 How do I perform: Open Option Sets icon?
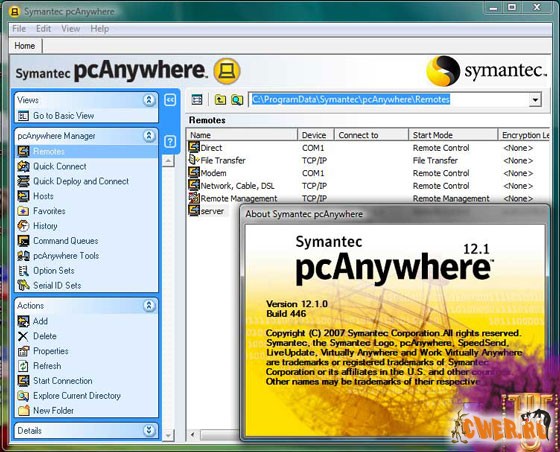[23, 271]
